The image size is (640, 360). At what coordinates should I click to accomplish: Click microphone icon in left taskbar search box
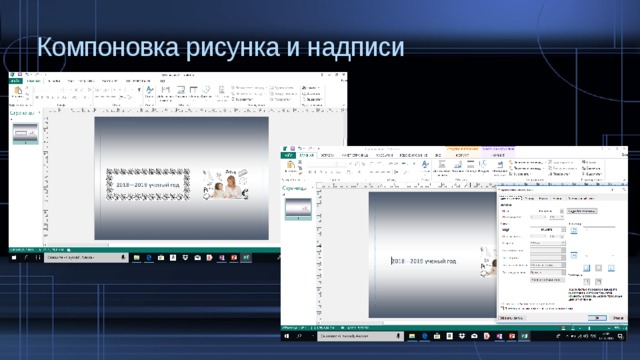pyautogui.click(x=123, y=258)
